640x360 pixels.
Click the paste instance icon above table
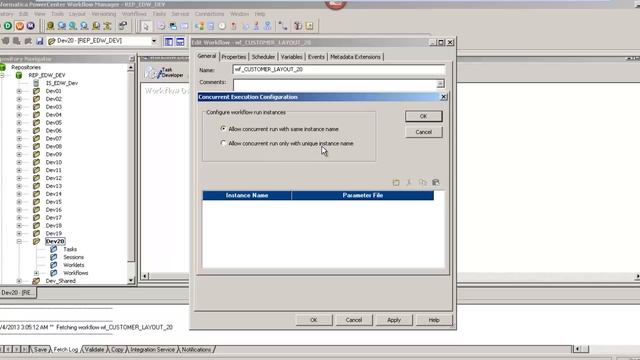click(x=436, y=182)
